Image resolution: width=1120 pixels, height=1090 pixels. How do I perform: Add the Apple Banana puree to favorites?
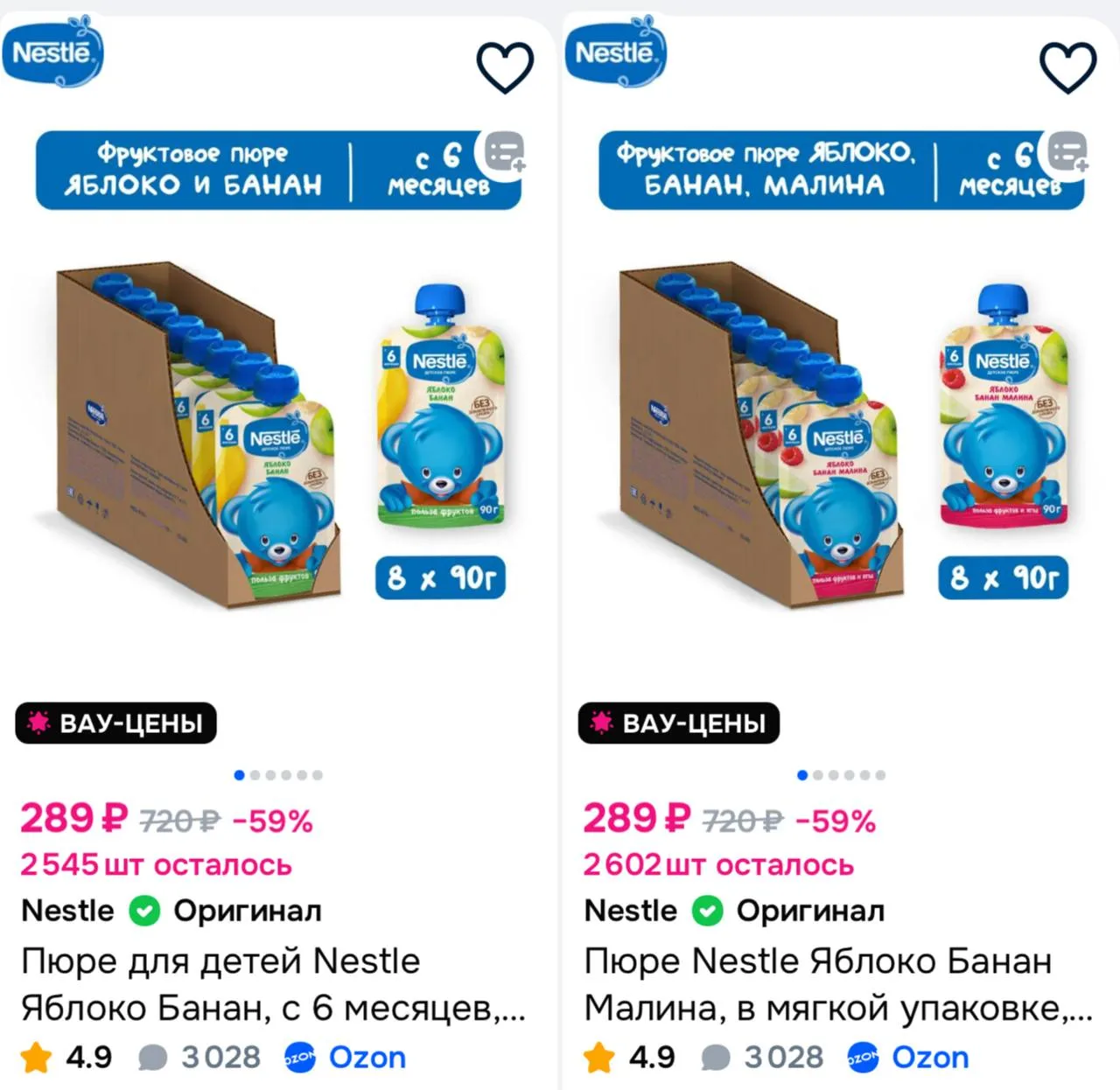pos(504,67)
